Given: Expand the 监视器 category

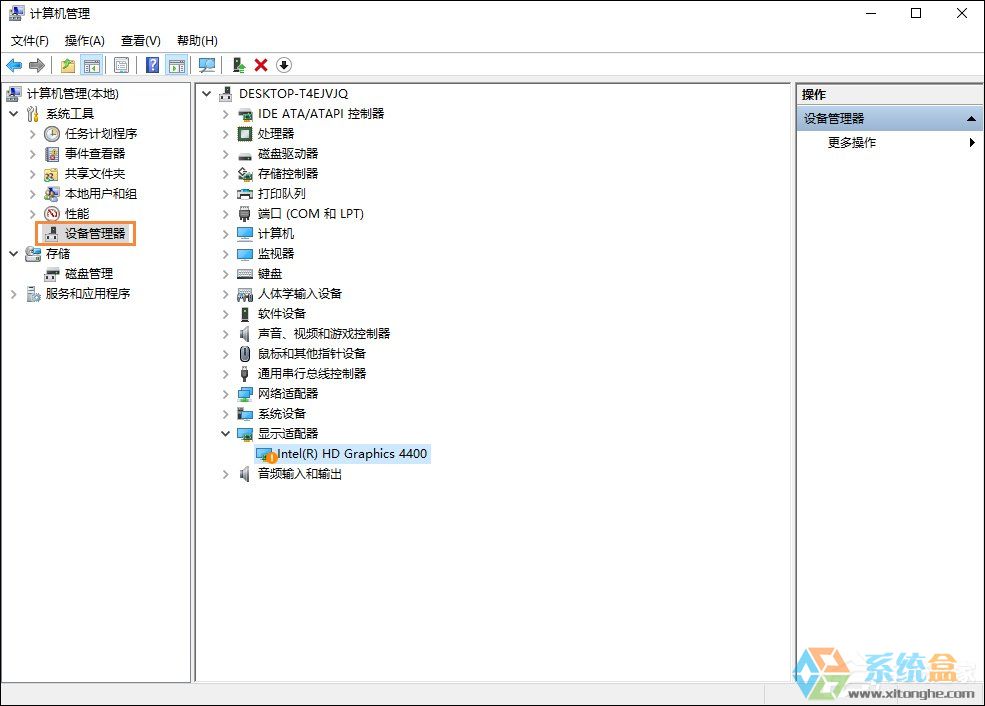Looking at the screenshot, I should [x=226, y=254].
